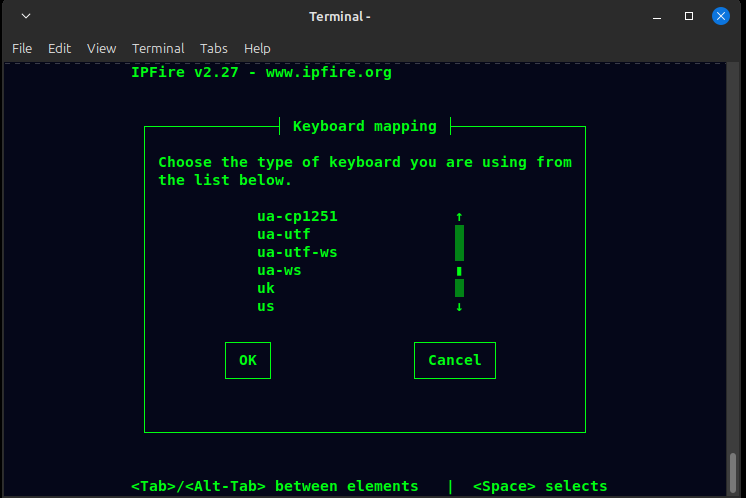The width and height of the screenshot is (746, 498).
Task: Click the list's scroll up arrow
Action: (x=459, y=216)
